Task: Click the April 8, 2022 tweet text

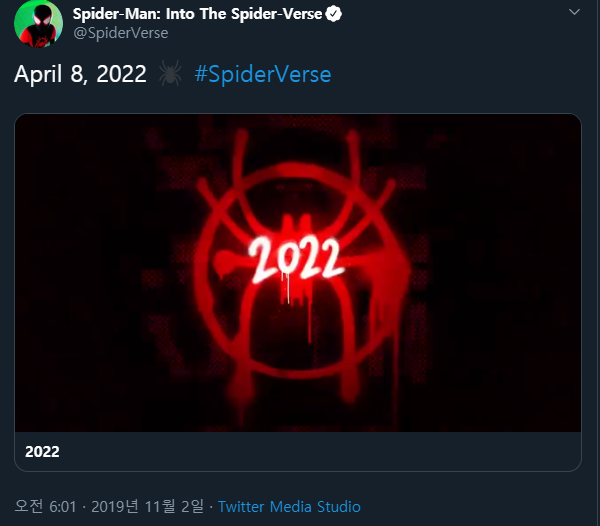Action: pyautogui.click(x=80, y=75)
